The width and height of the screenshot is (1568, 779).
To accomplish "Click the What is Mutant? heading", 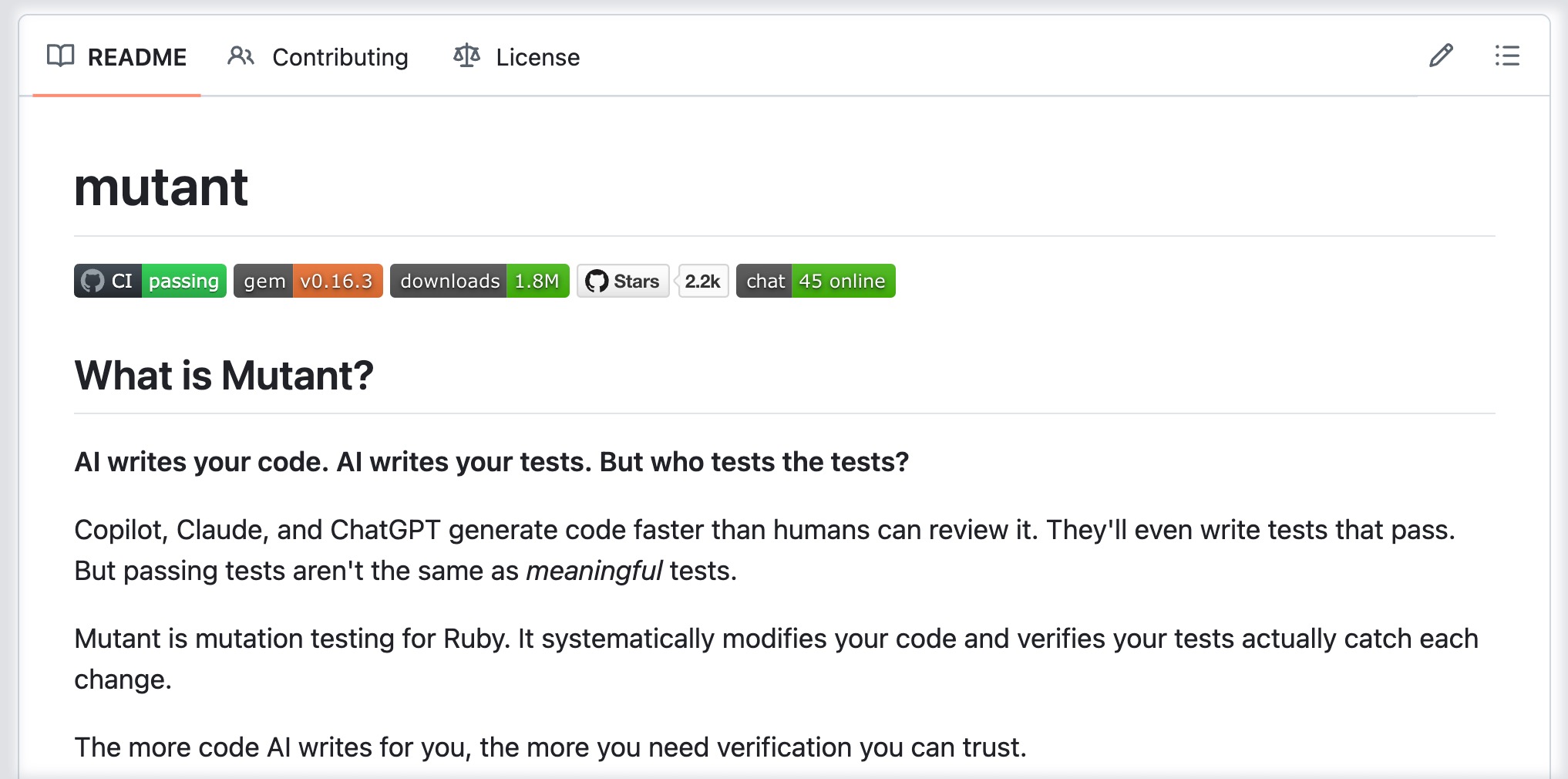I will [x=224, y=376].
